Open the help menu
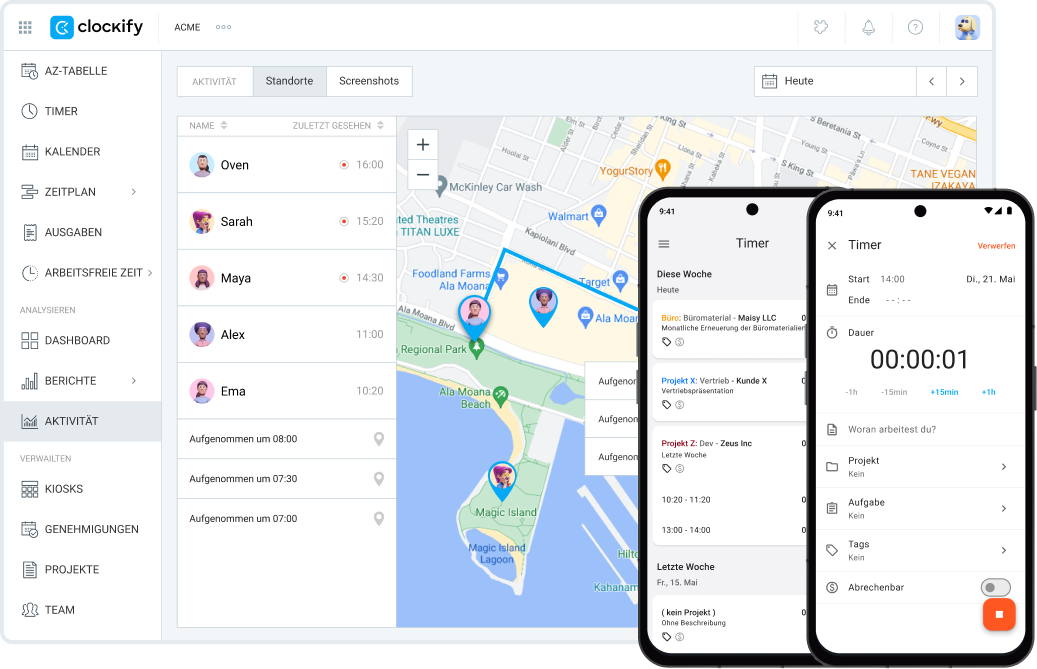Viewport: 1037px width, 669px height. [915, 27]
